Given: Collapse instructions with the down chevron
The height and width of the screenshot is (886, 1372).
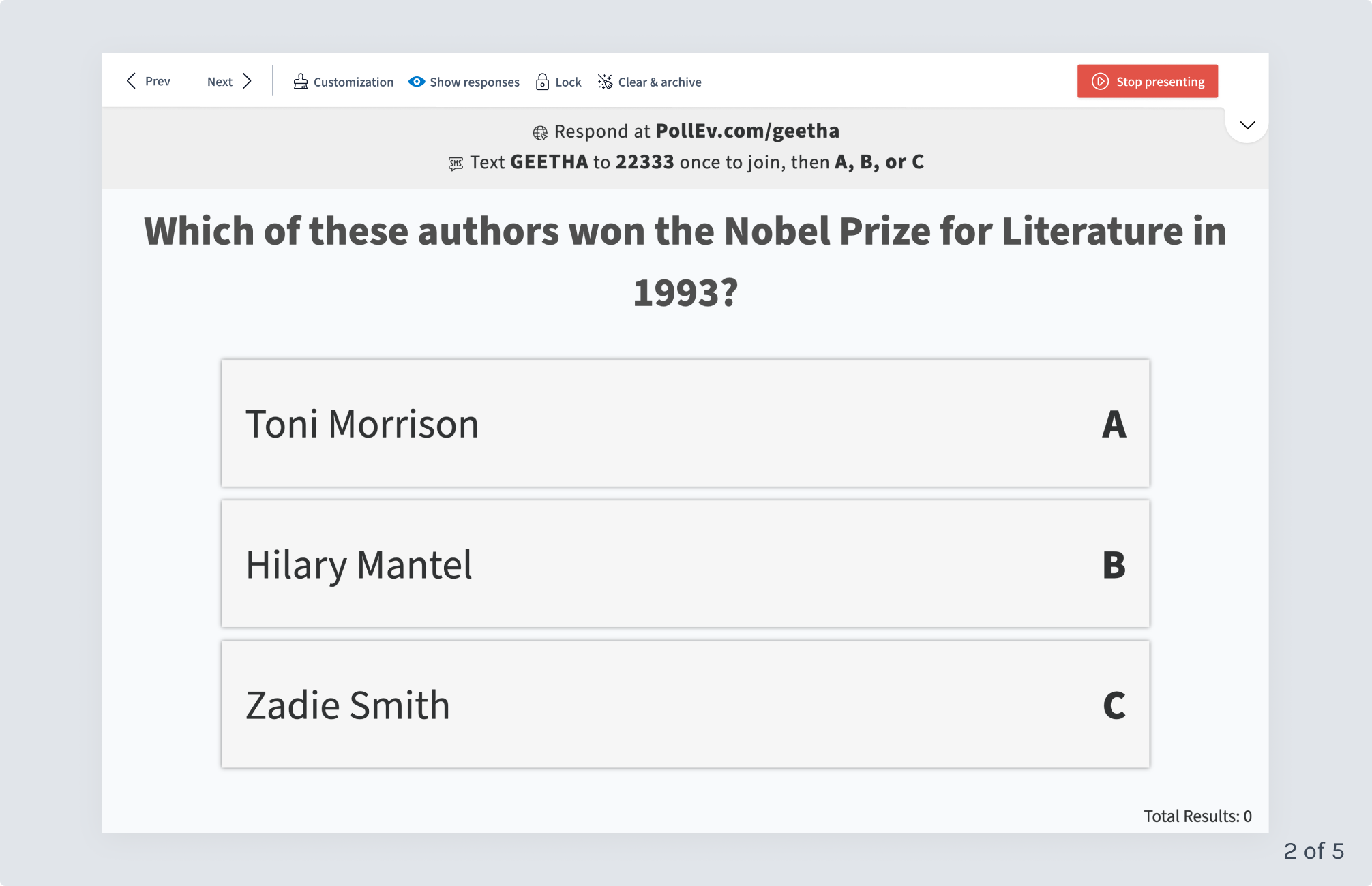Looking at the screenshot, I should (x=1247, y=125).
